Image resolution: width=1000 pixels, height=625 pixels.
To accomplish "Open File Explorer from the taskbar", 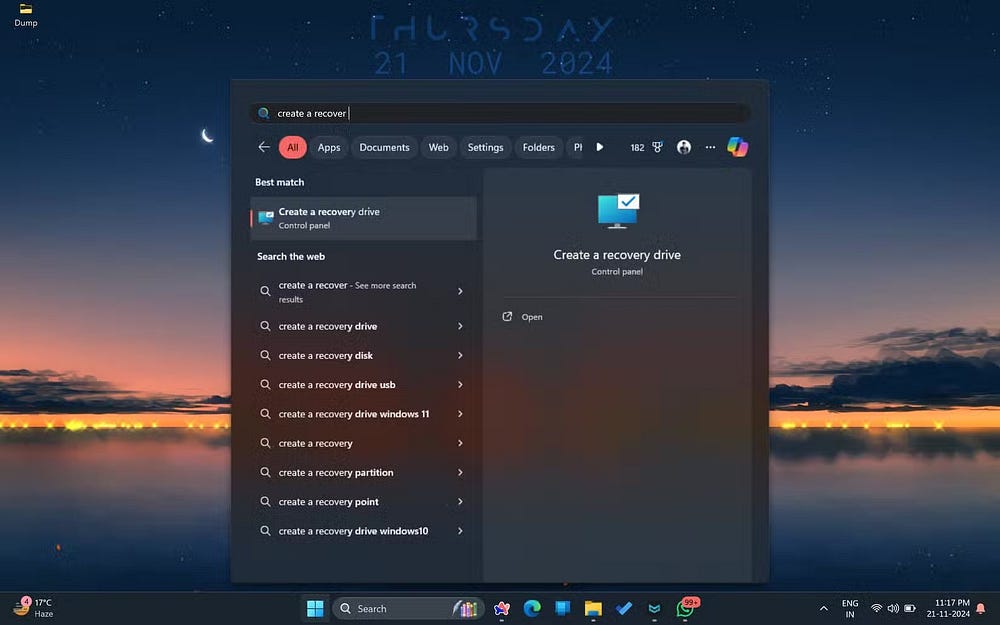I will click(593, 607).
